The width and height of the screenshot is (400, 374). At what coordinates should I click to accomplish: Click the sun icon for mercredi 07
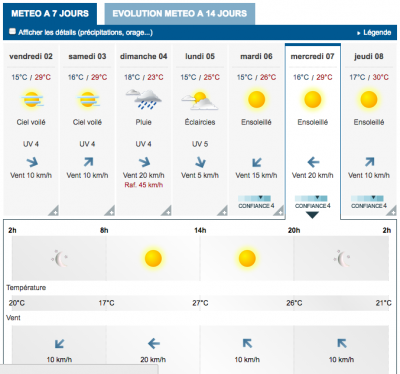click(x=313, y=99)
